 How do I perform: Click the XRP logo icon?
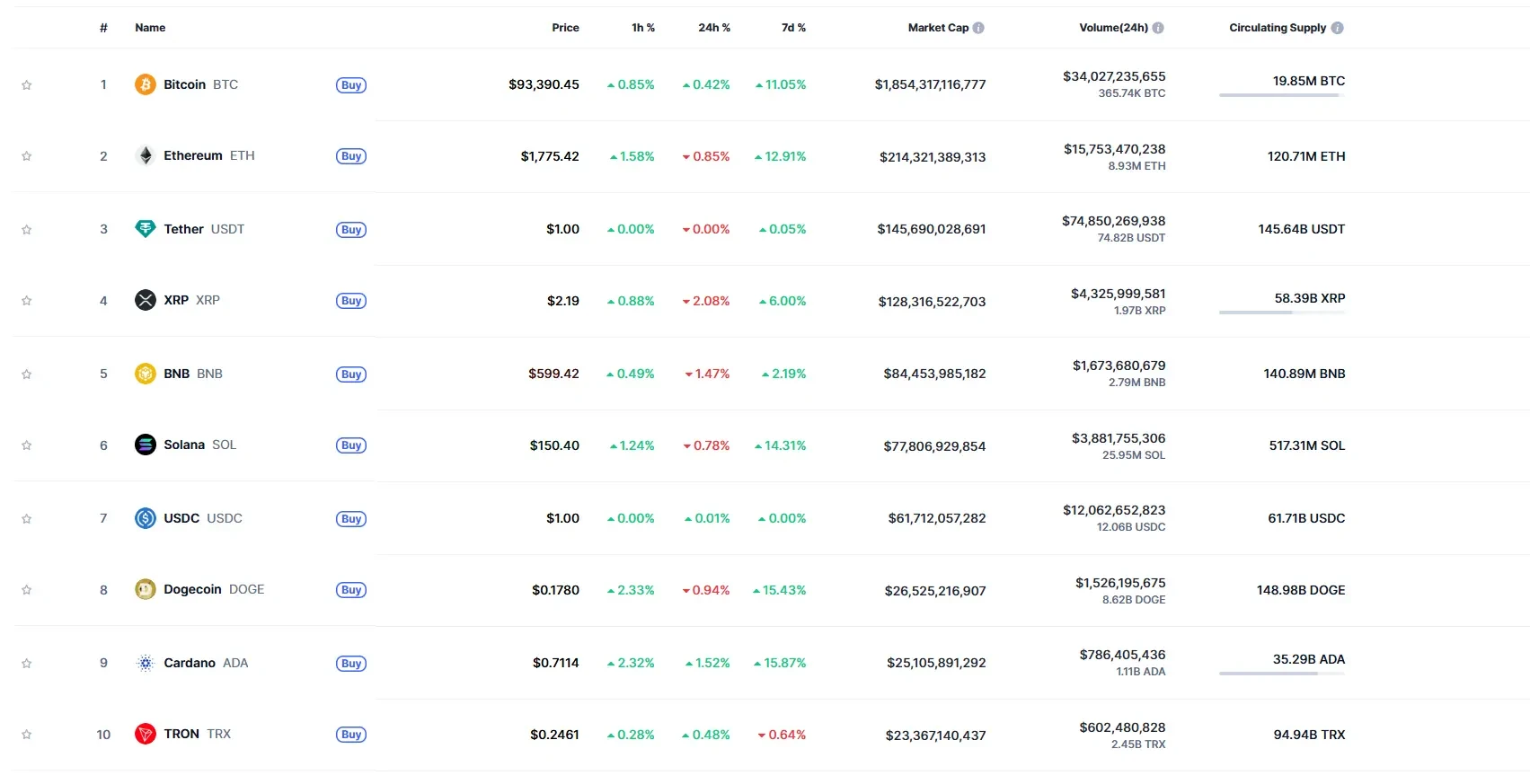[145, 300]
